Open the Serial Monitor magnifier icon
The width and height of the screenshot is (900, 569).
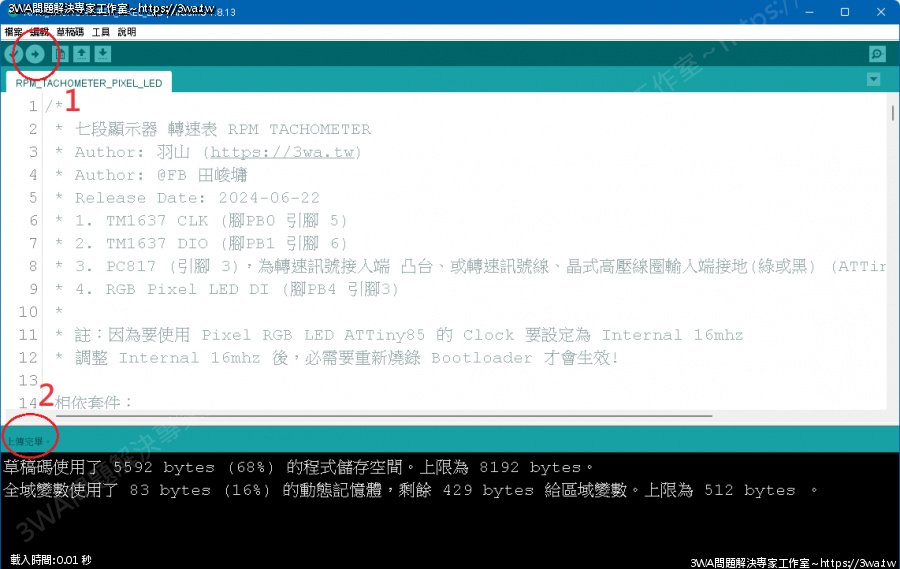click(876, 54)
